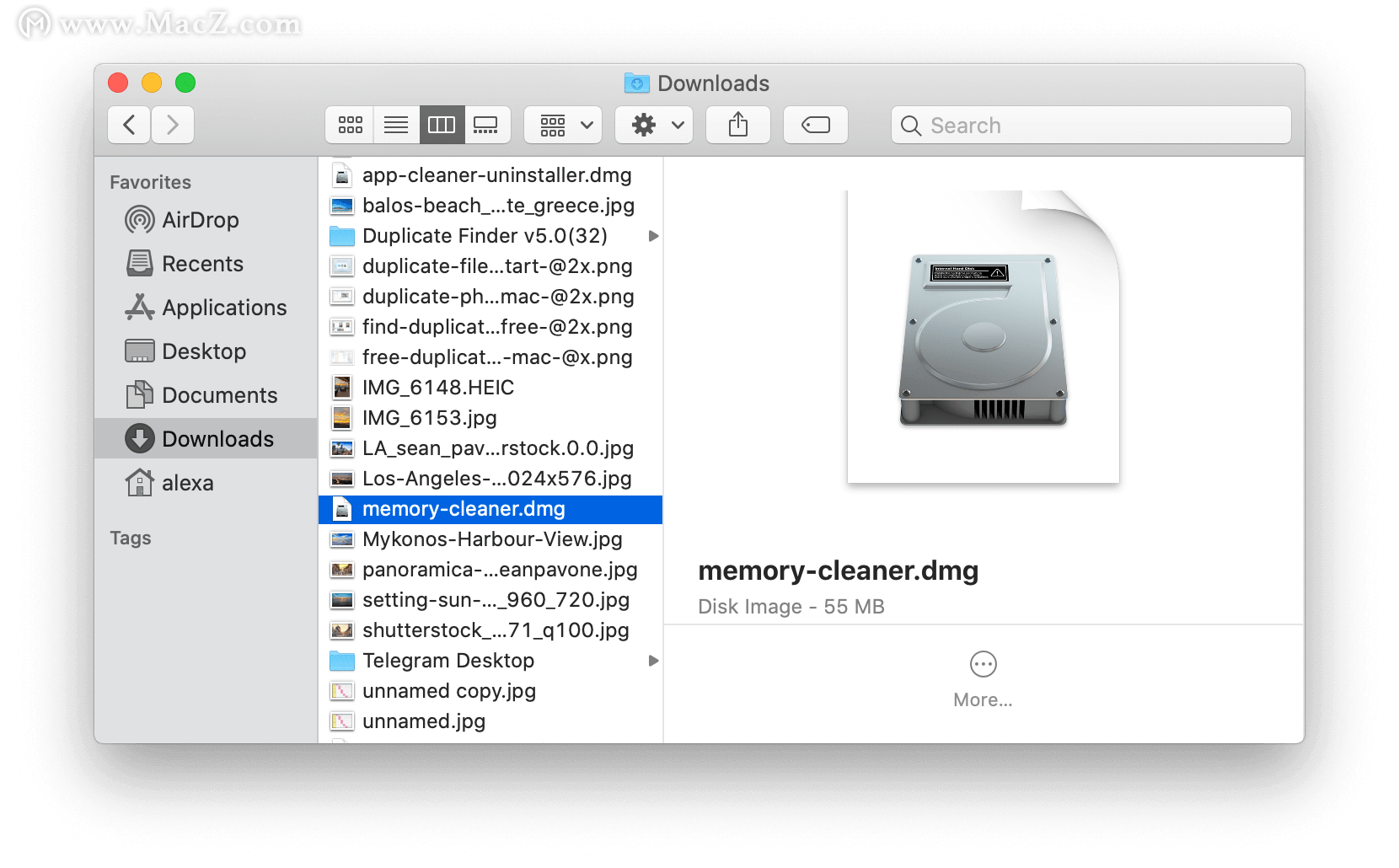The width and height of the screenshot is (1399, 868).
Task: Select unnamed copy.jpg file
Action: tap(490, 691)
